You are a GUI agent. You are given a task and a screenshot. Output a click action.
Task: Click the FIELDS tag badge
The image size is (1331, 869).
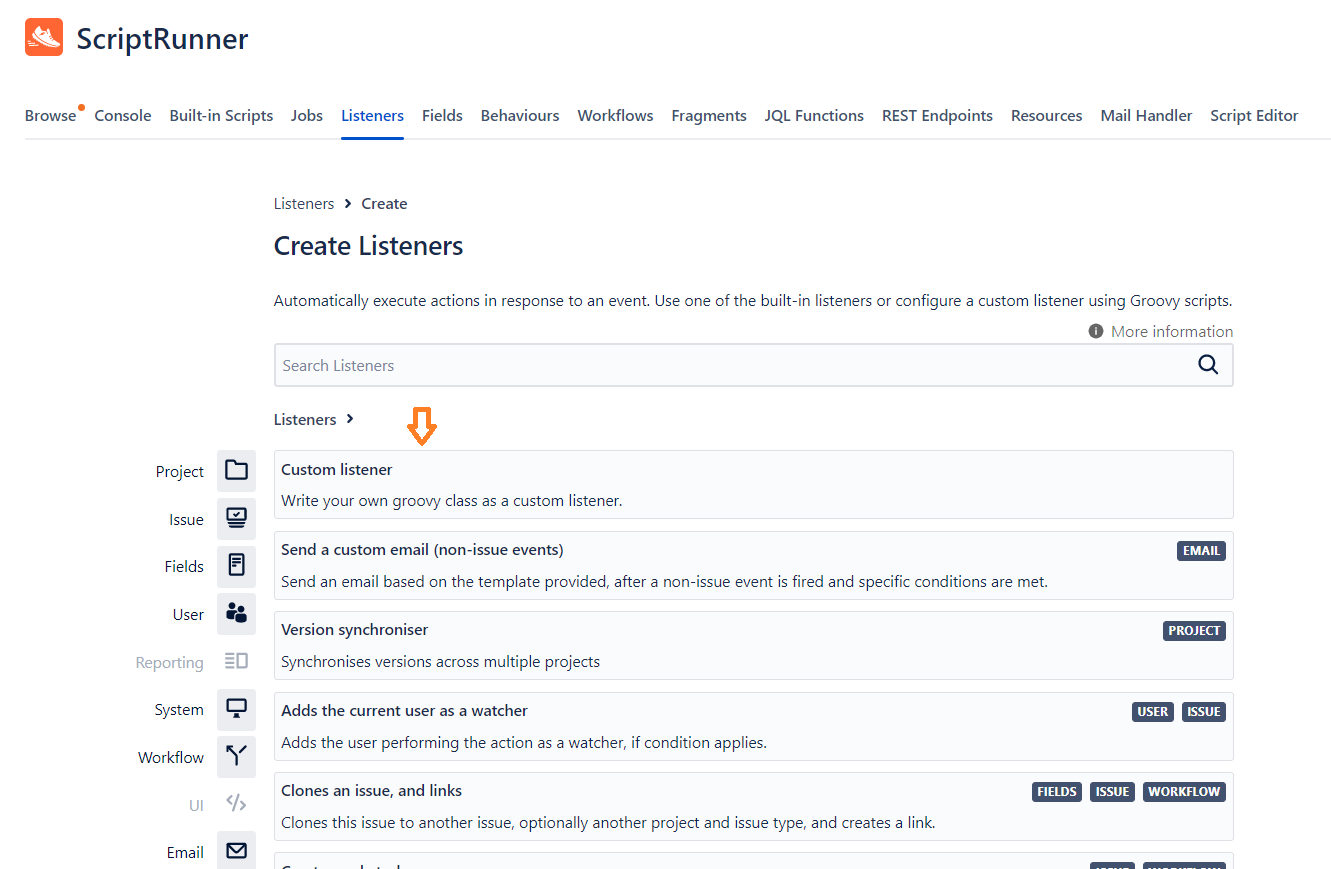(x=1057, y=792)
